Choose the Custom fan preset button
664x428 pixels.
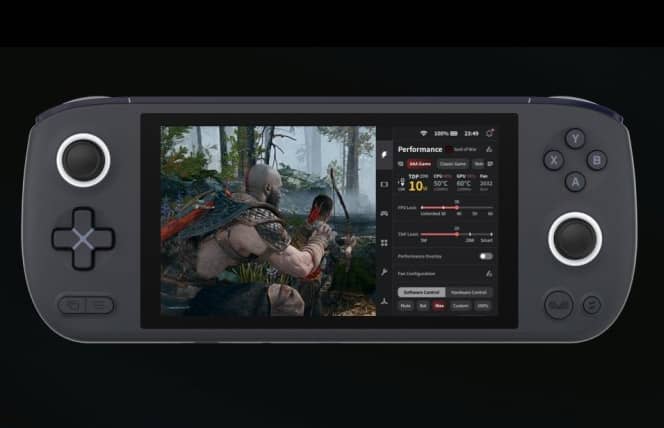[x=460, y=305]
